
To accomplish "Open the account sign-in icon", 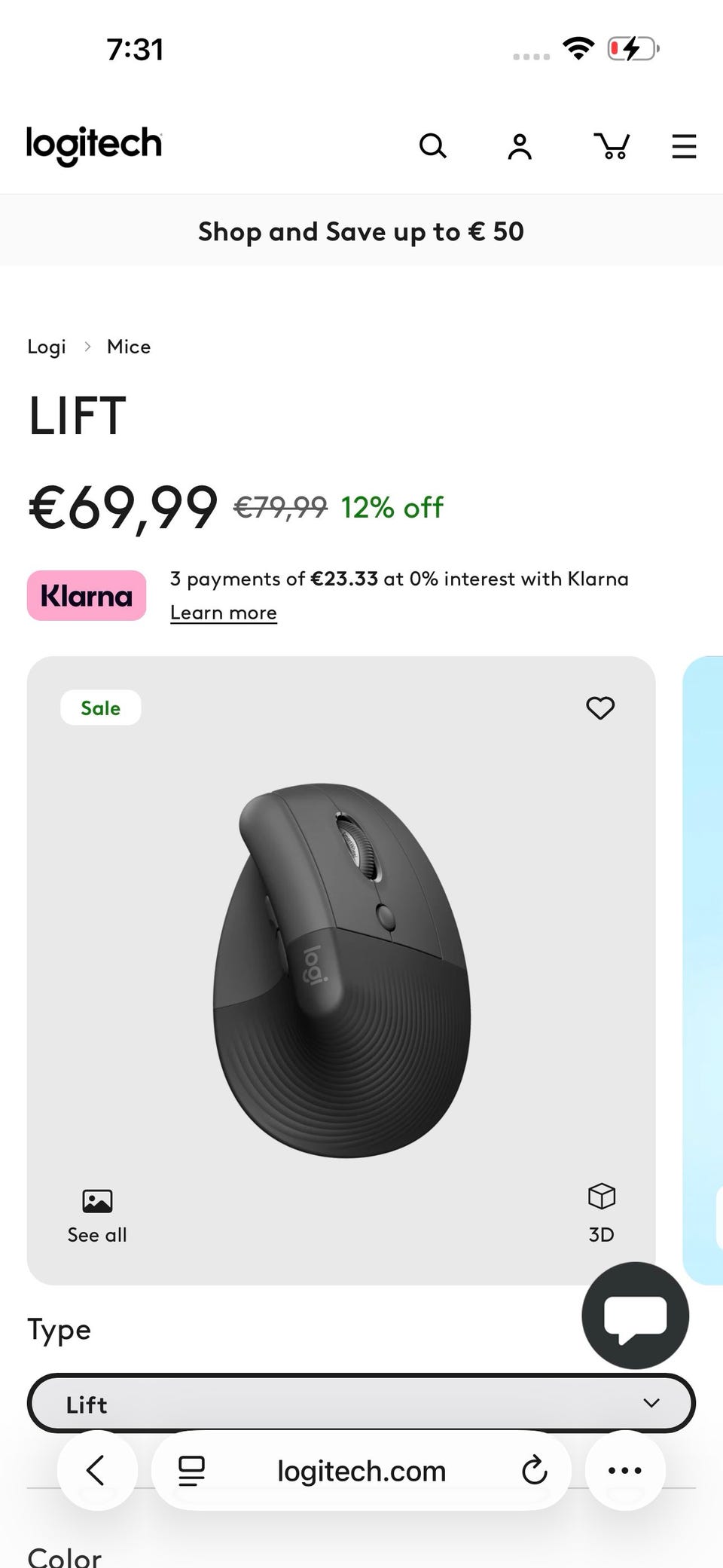I will point(520,146).
